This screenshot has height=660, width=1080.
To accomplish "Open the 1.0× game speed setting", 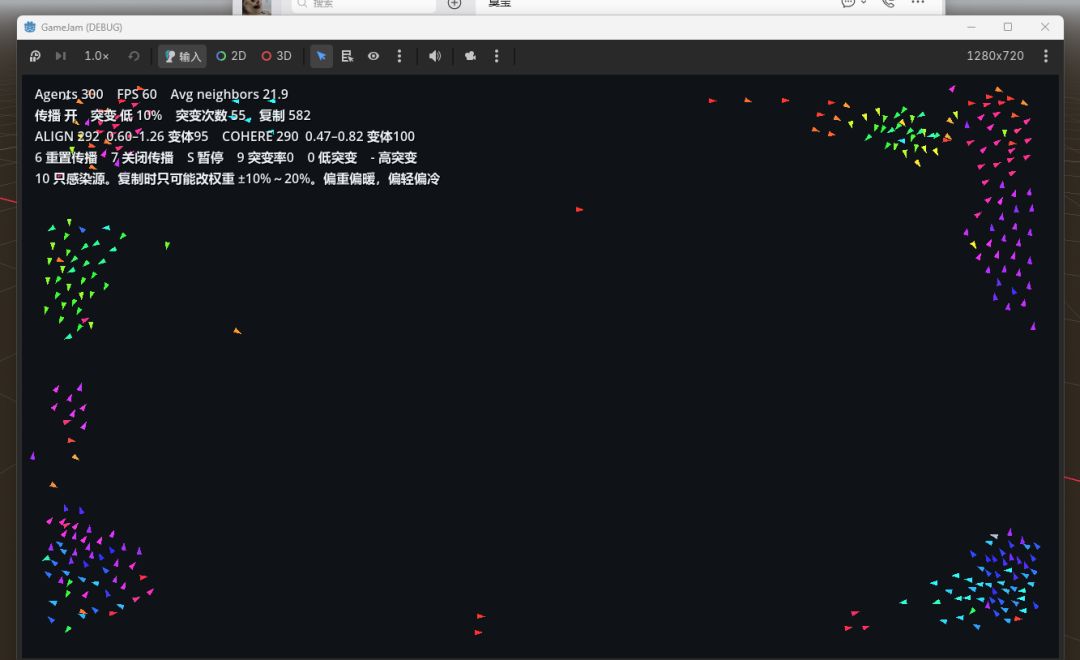I will [x=96, y=56].
